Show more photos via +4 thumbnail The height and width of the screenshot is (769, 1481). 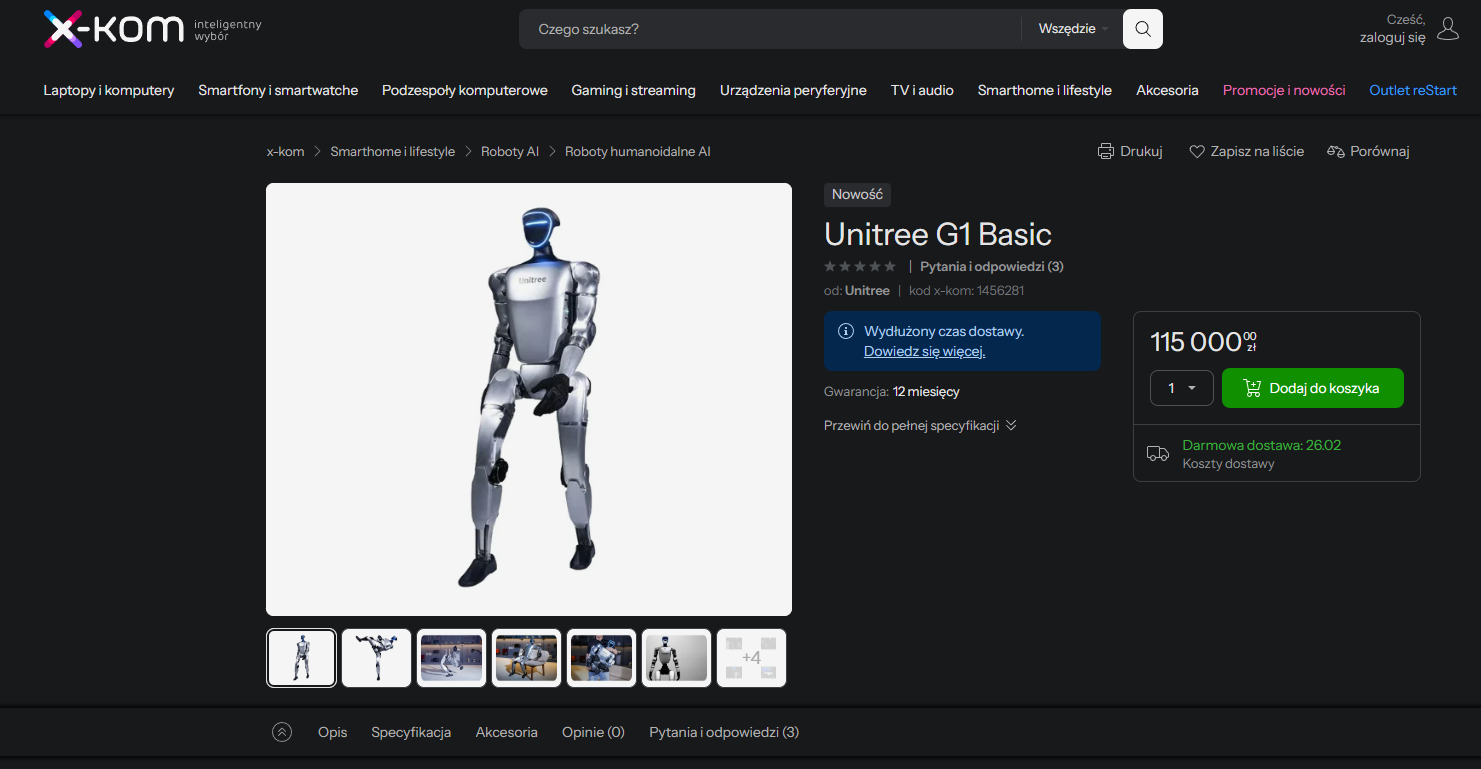[x=751, y=658]
